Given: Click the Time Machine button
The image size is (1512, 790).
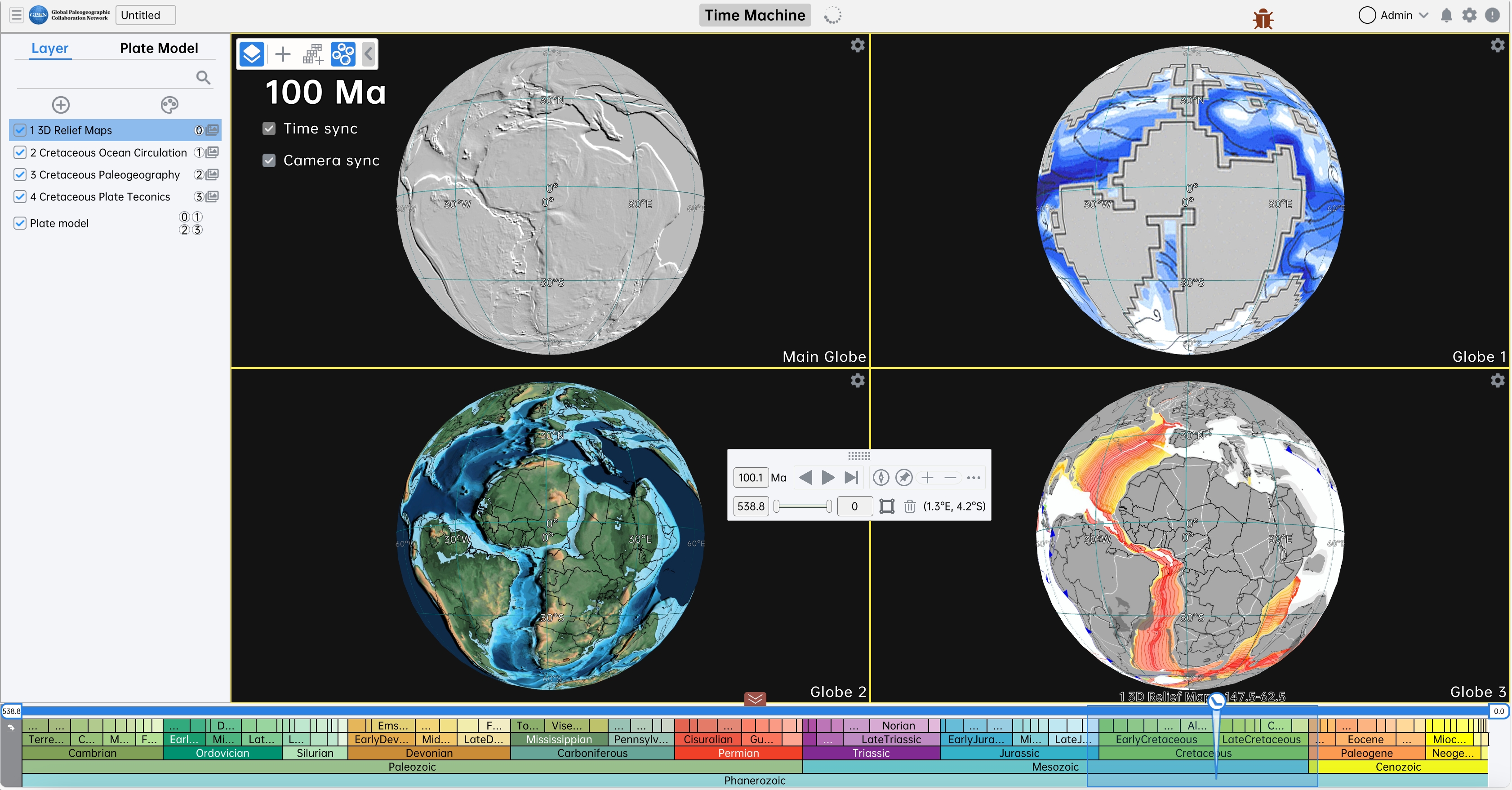Looking at the screenshot, I should (755, 15).
